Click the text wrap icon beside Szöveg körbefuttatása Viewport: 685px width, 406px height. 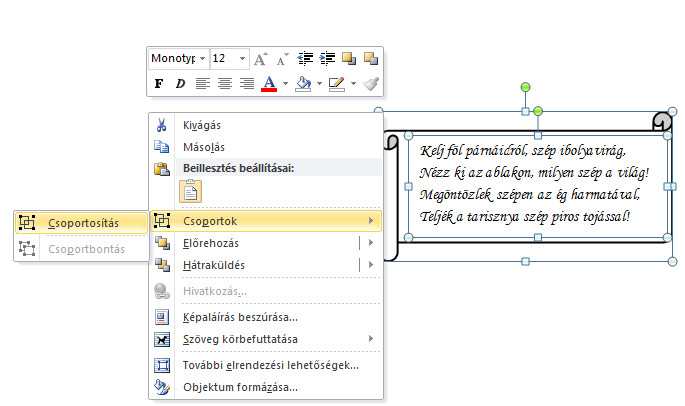pos(162,339)
